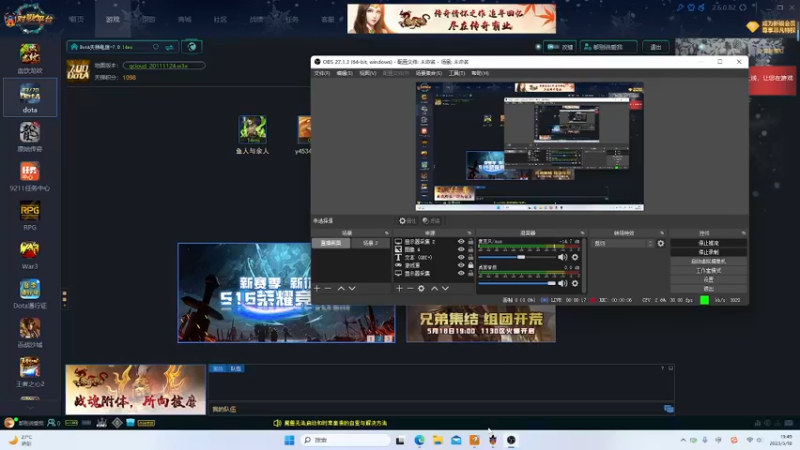Toggle visibility of game capture source
Viewport: 800px width, 450px height.
click(461, 265)
